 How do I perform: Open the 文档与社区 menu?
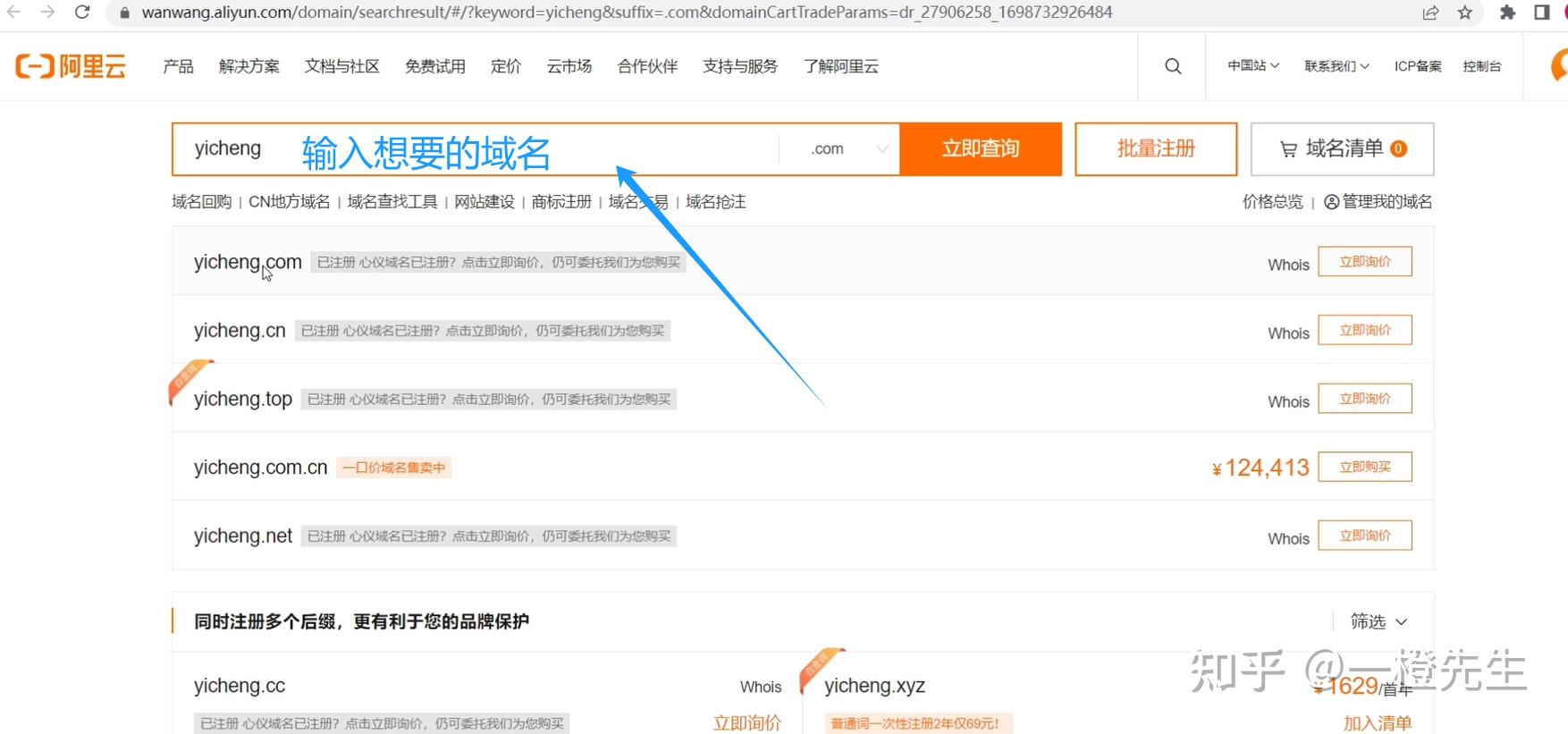pos(342,66)
